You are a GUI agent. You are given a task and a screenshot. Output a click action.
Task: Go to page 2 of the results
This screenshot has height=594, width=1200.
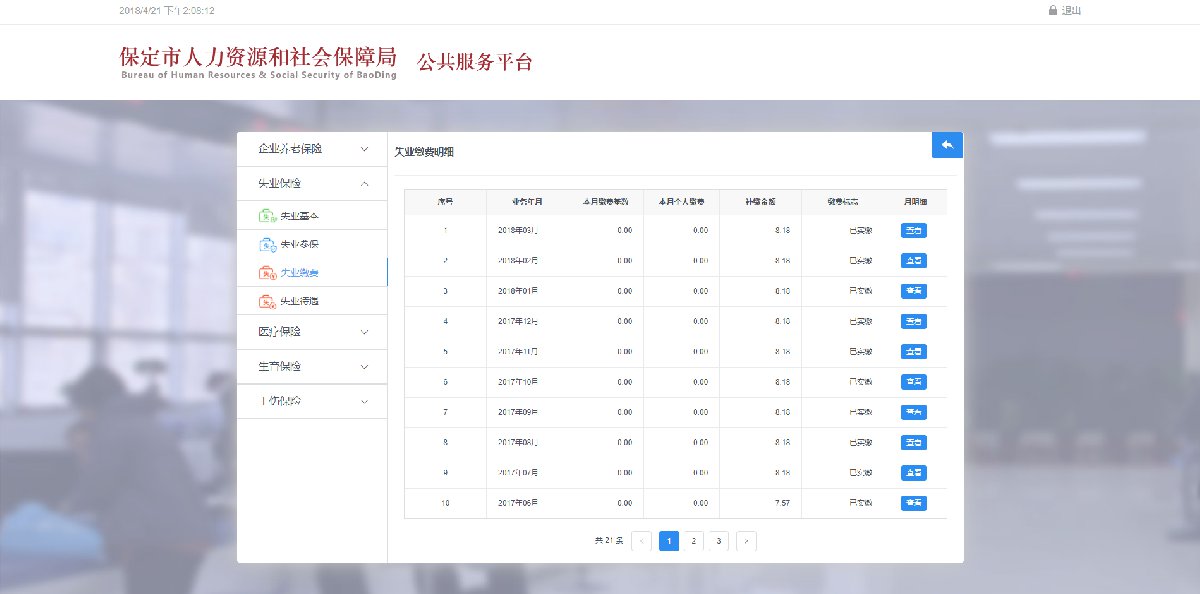click(x=694, y=541)
